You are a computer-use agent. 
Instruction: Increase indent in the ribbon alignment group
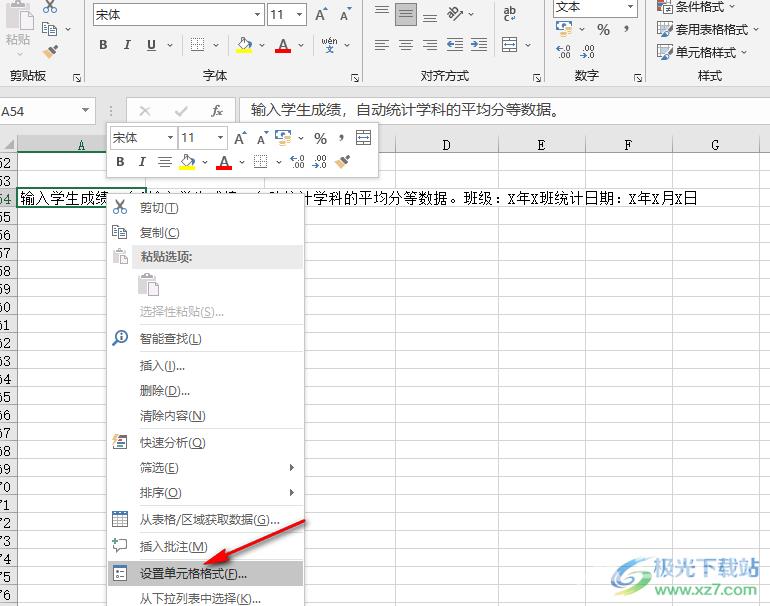coord(479,45)
